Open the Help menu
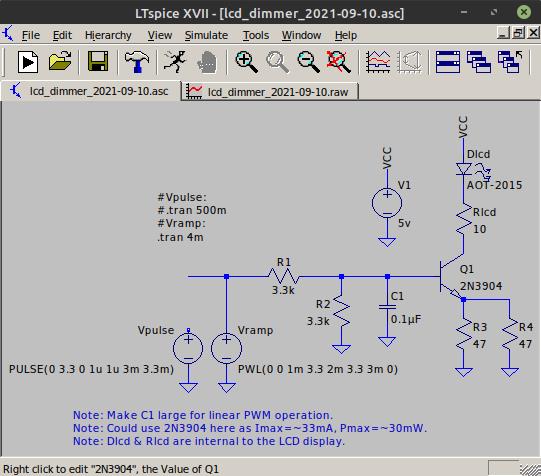The height and width of the screenshot is (476, 541). click(x=346, y=35)
